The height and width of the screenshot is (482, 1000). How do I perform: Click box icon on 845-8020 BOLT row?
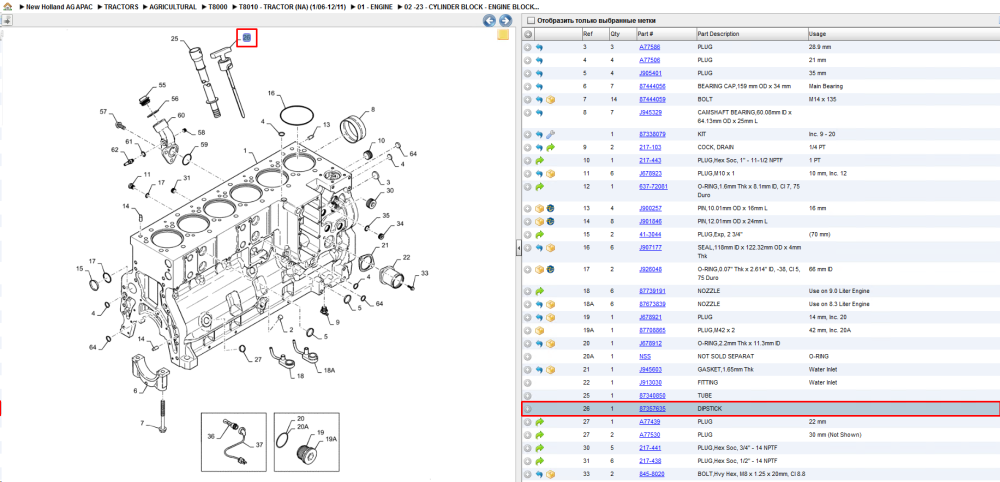[550, 474]
